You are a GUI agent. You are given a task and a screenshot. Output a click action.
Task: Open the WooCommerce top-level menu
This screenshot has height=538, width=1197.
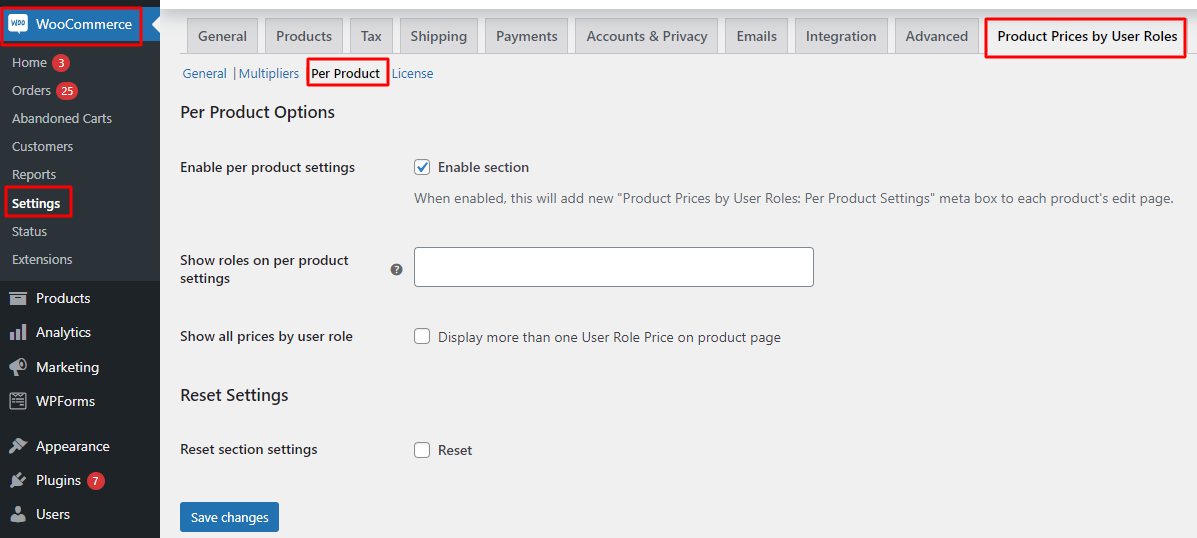83,24
